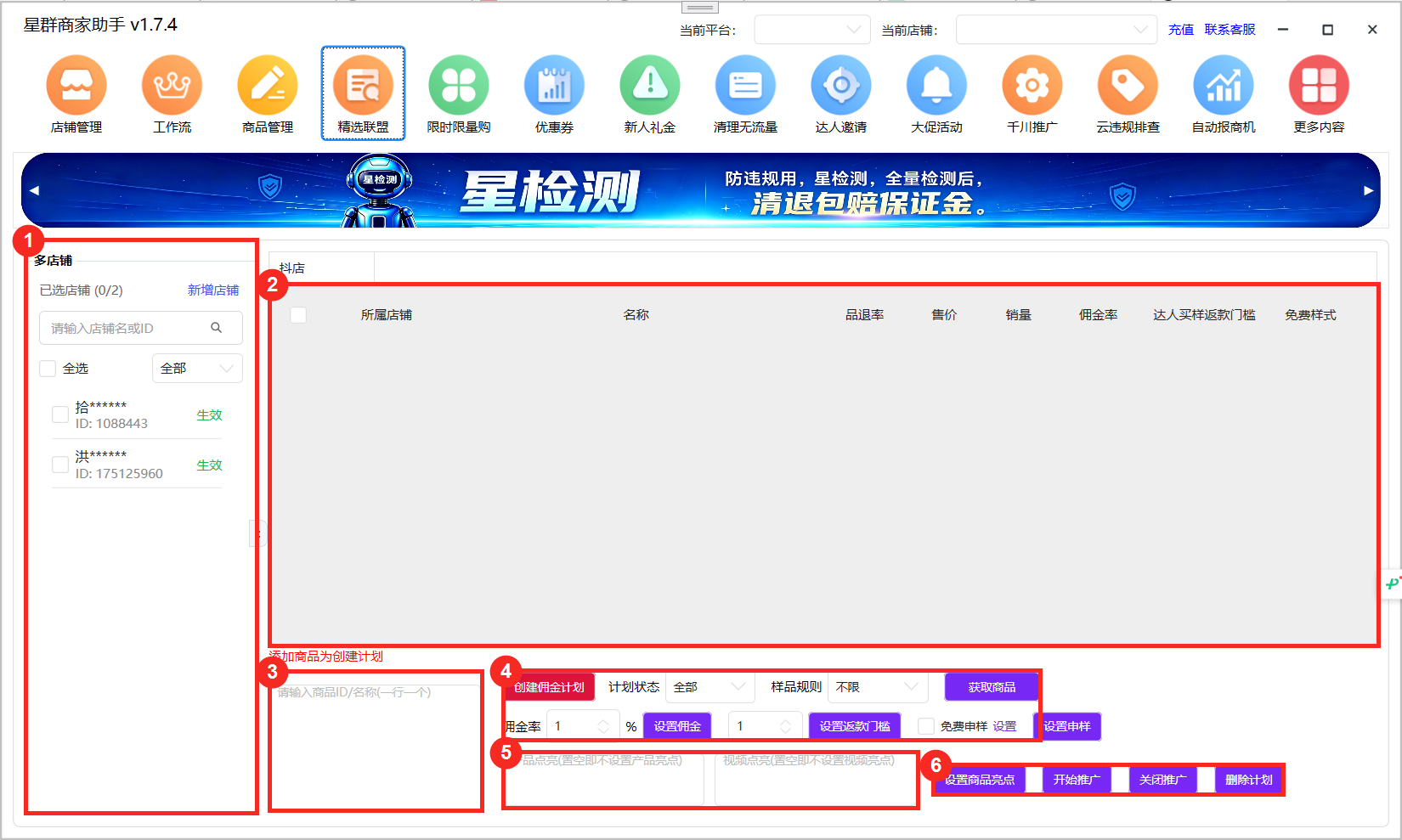Open 商品管理 product management icon

(268, 85)
